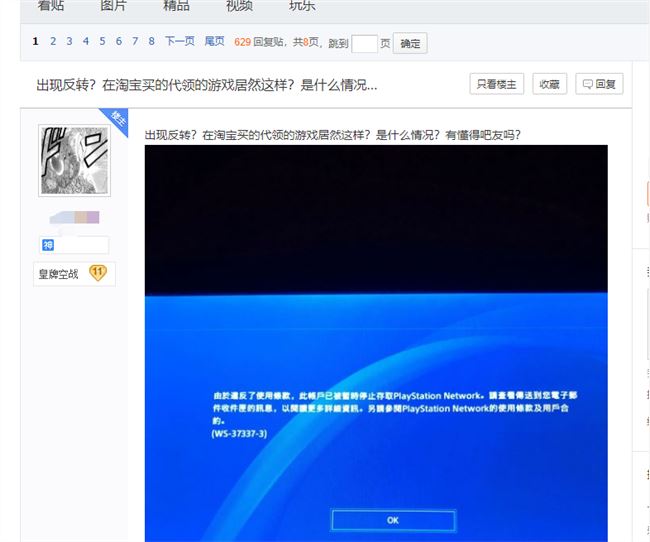
Task: Go to page 5 of the thread
Action: [x=102, y=41]
